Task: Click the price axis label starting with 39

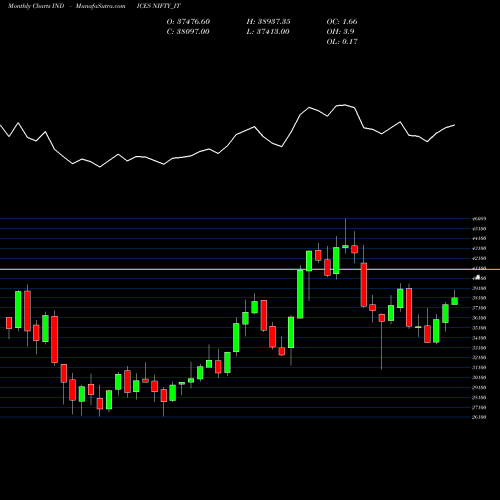Action: (479, 288)
